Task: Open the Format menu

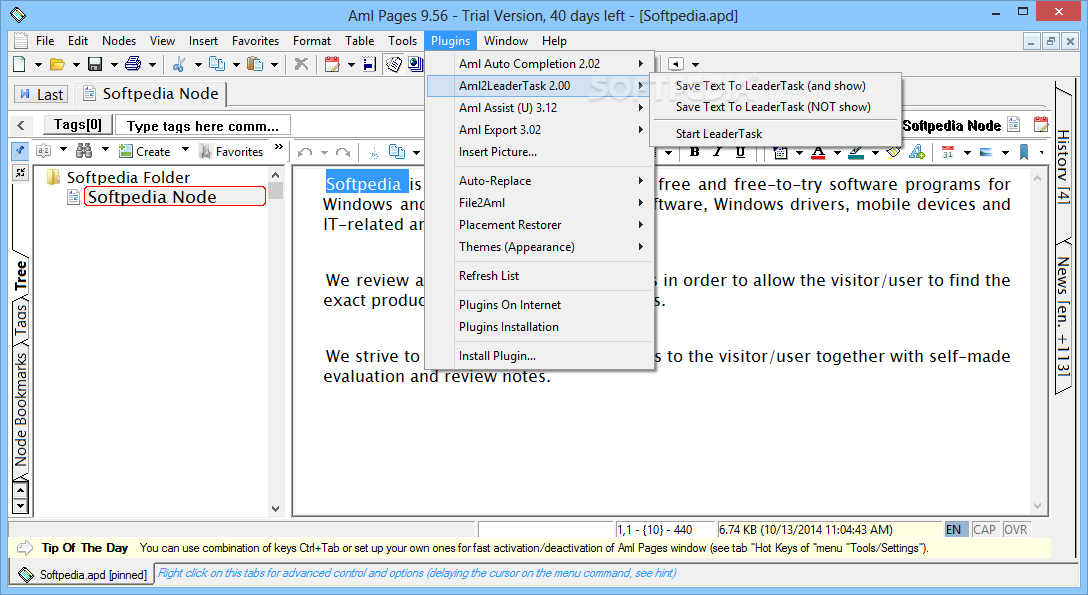Action: 312,41
